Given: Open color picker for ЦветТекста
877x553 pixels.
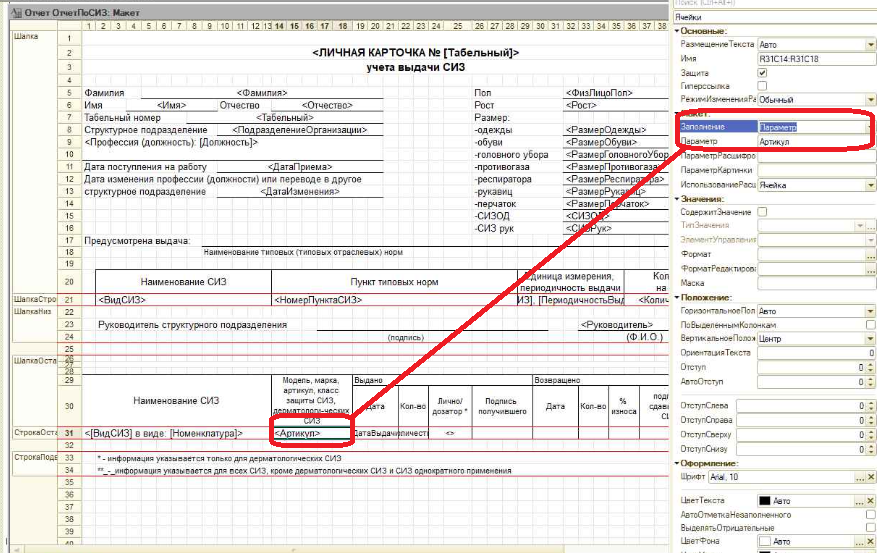Looking at the screenshot, I should (861, 501).
